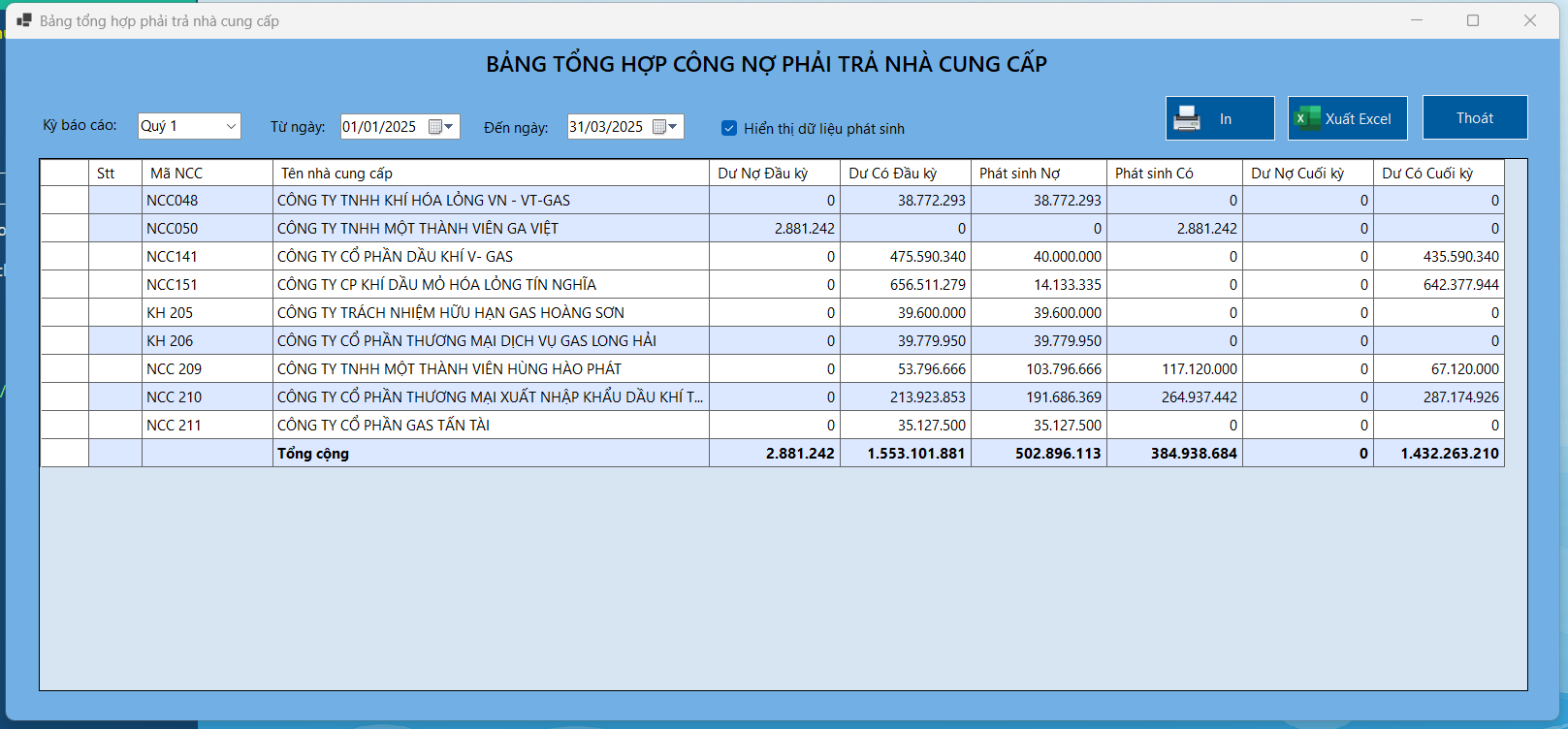Viewport: 1568px width, 729px height.
Task: Click the Đến ngày date text 31/03/2025
Action: pyautogui.click(x=606, y=127)
